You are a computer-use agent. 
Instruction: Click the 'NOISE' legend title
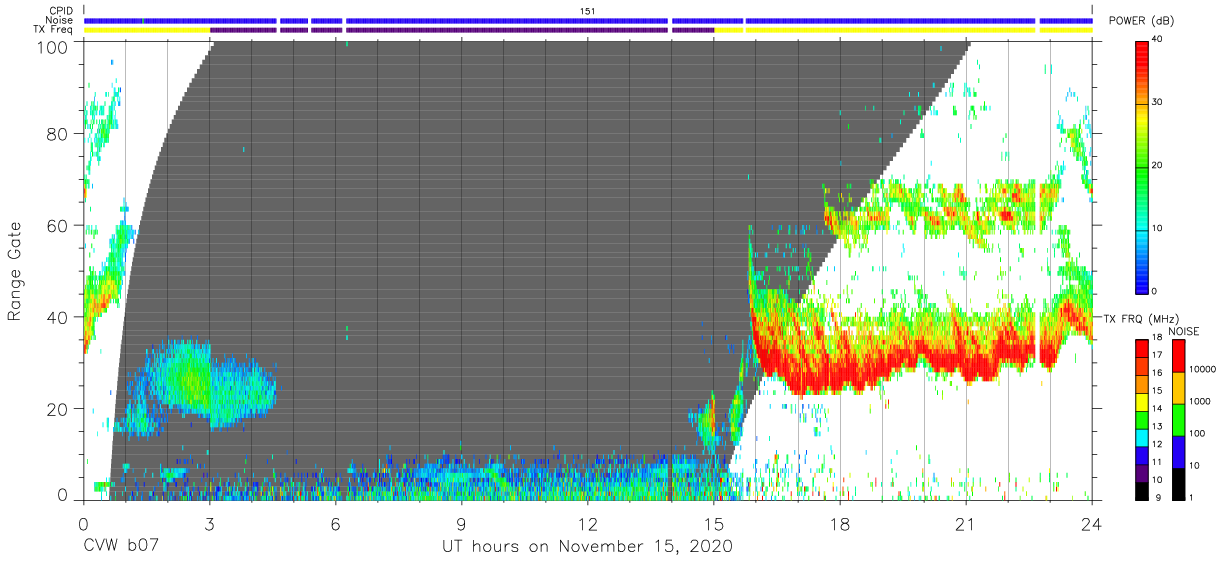point(1183,331)
